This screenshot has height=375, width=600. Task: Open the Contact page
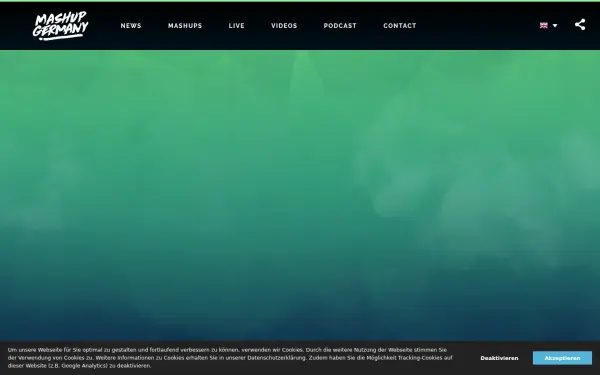(x=399, y=26)
